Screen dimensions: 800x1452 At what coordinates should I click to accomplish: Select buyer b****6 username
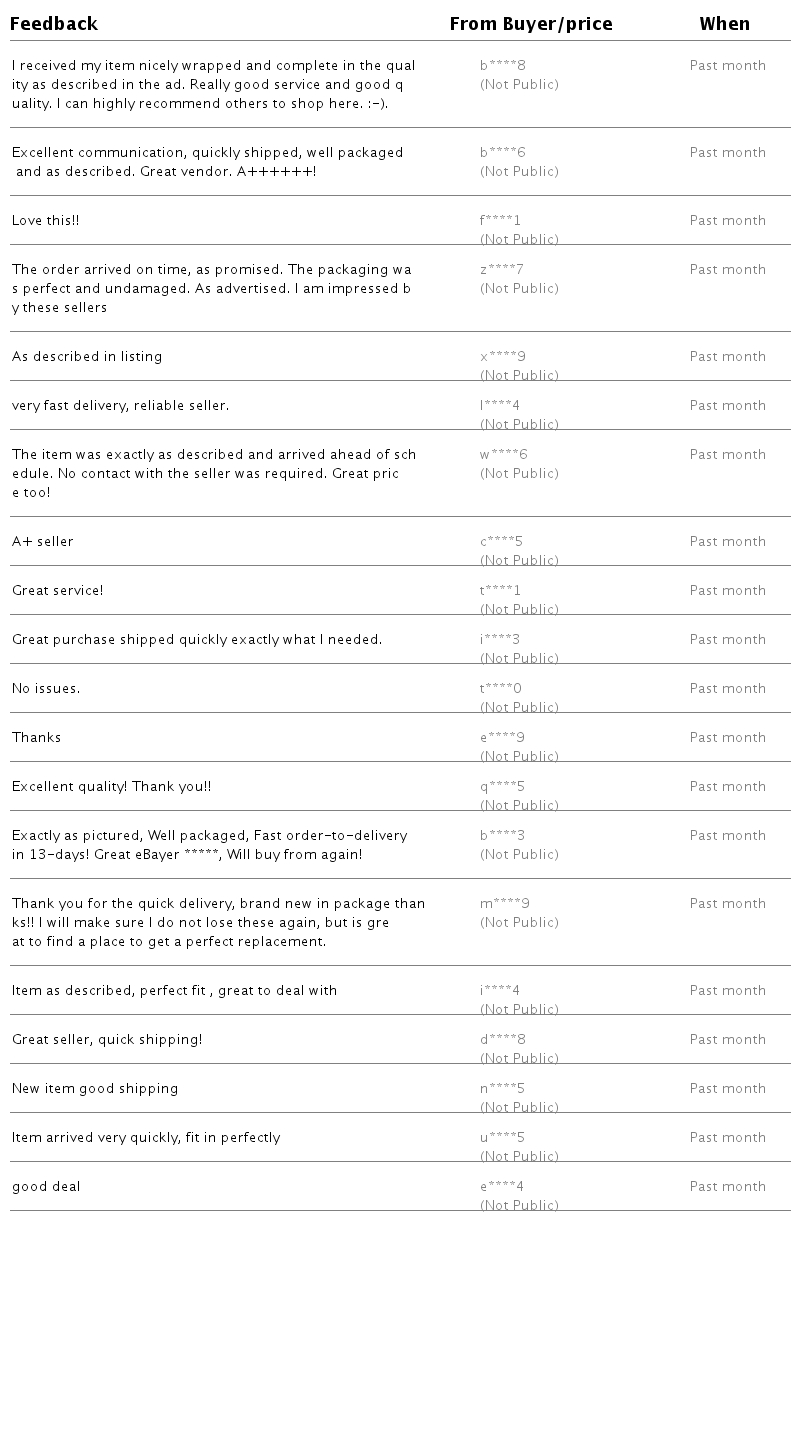pyautogui.click(x=503, y=153)
